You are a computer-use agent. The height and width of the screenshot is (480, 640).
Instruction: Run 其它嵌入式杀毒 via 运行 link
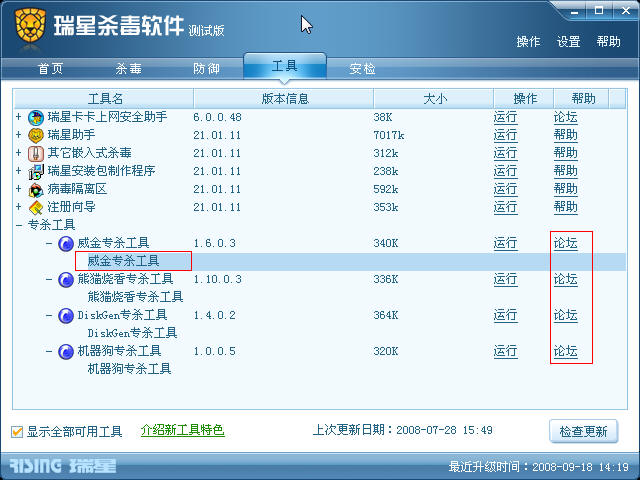(x=505, y=153)
